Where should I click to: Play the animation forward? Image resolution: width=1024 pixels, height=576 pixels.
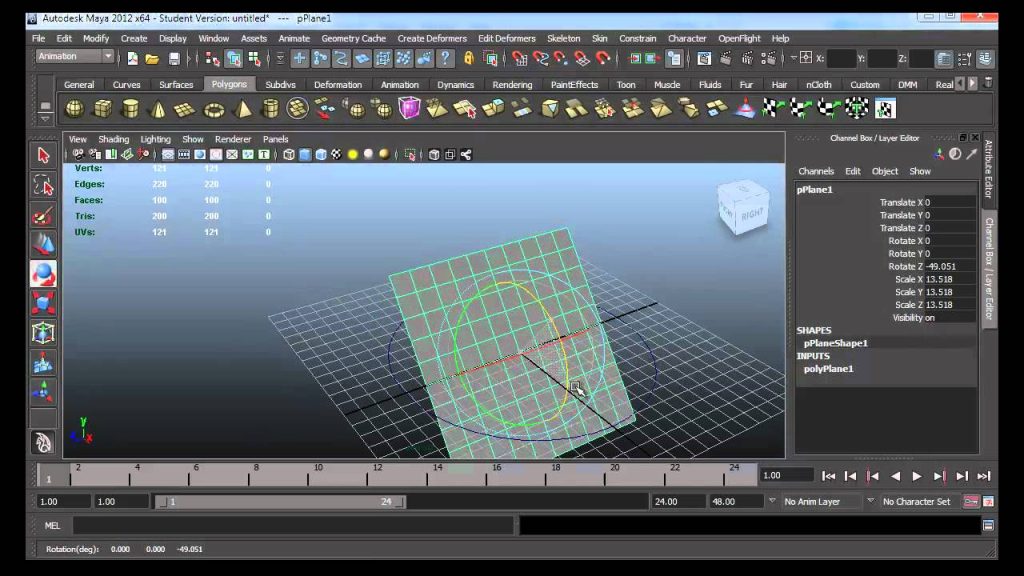tap(917, 476)
